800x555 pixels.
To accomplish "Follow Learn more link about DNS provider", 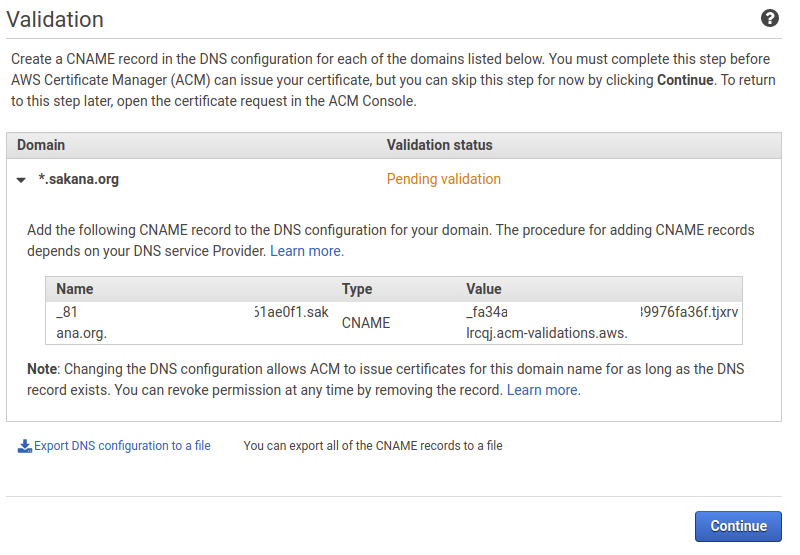I will (x=307, y=251).
